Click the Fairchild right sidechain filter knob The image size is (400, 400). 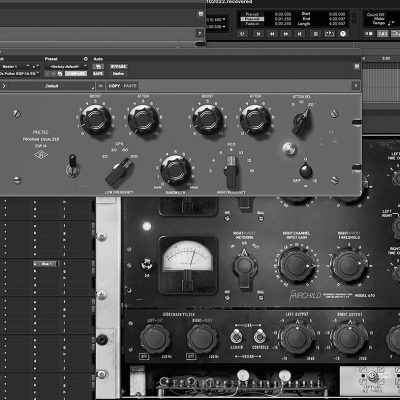(x=202, y=338)
